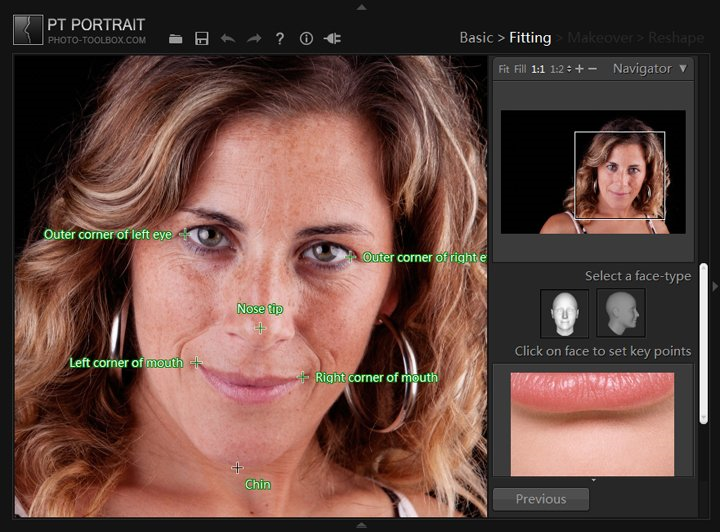The height and width of the screenshot is (532, 720).
Task: Zoom in with the plus icon in Navigator
Action: tap(579, 69)
